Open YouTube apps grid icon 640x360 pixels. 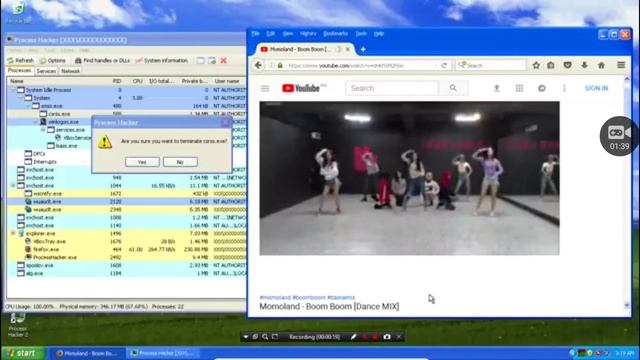[x=519, y=88]
